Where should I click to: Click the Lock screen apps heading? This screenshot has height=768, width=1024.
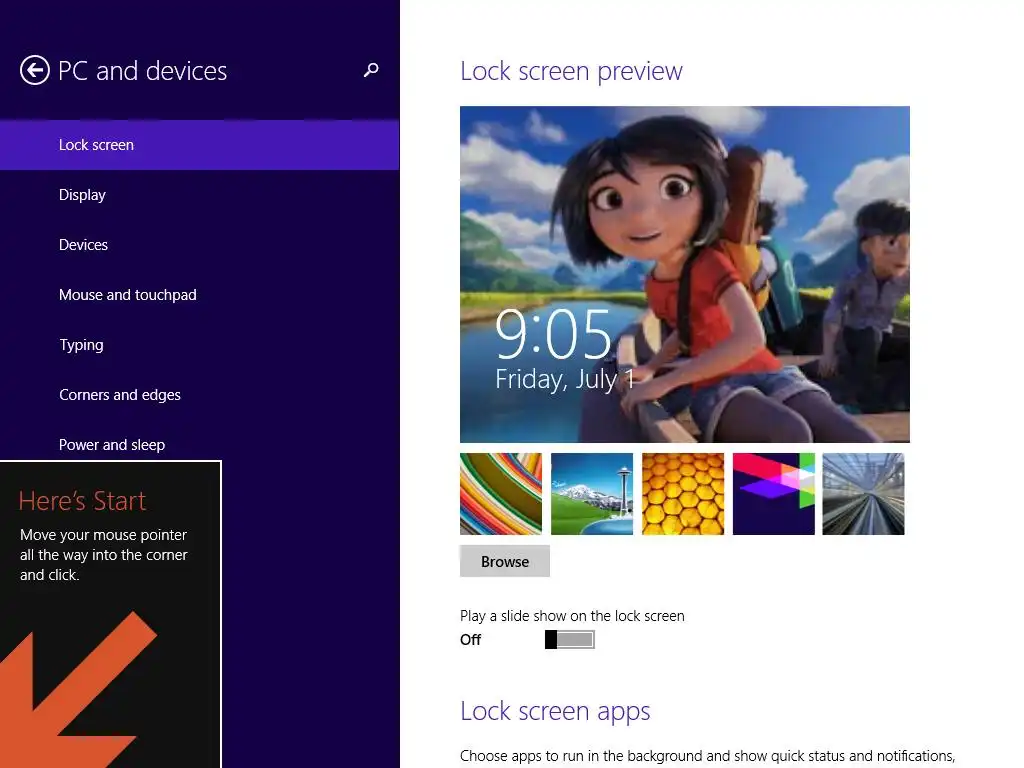555,711
